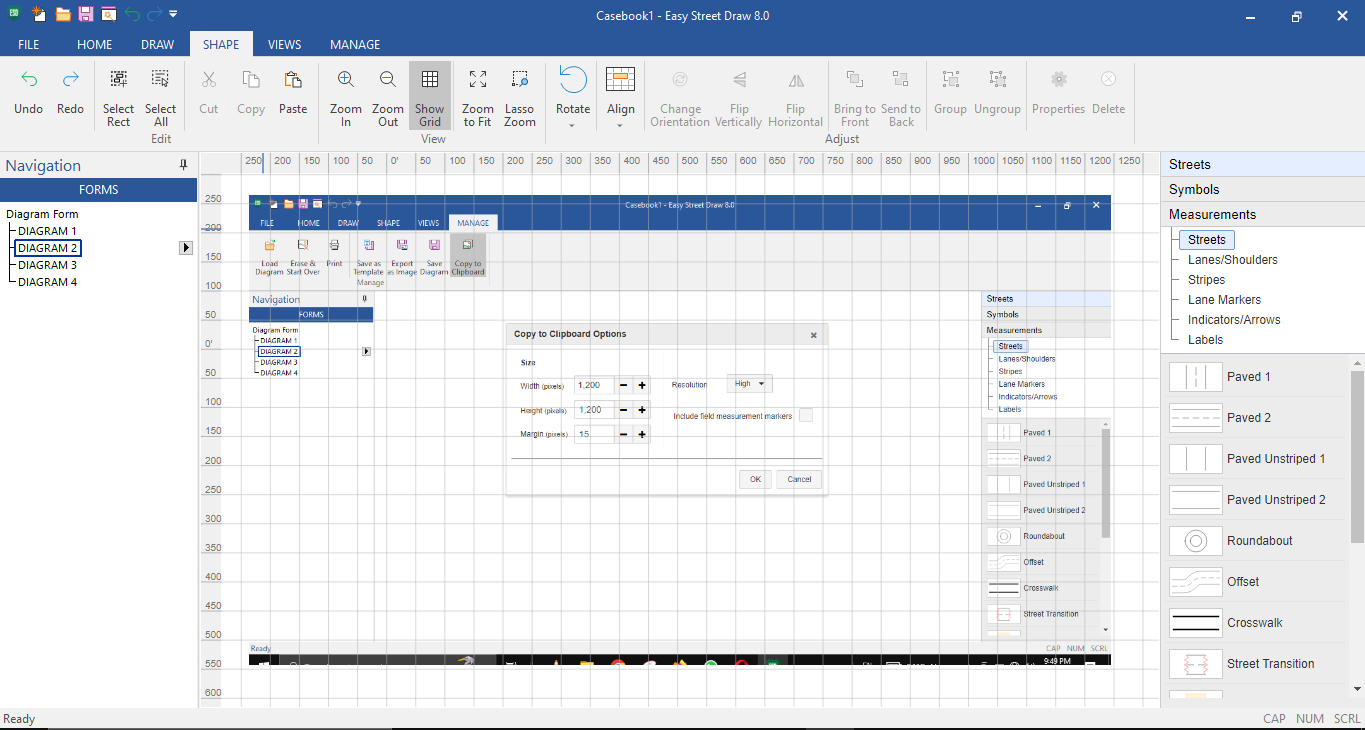The image size is (1365, 730).
Task: Open the Rotate dropdown arrow
Action: [x=573, y=126]
